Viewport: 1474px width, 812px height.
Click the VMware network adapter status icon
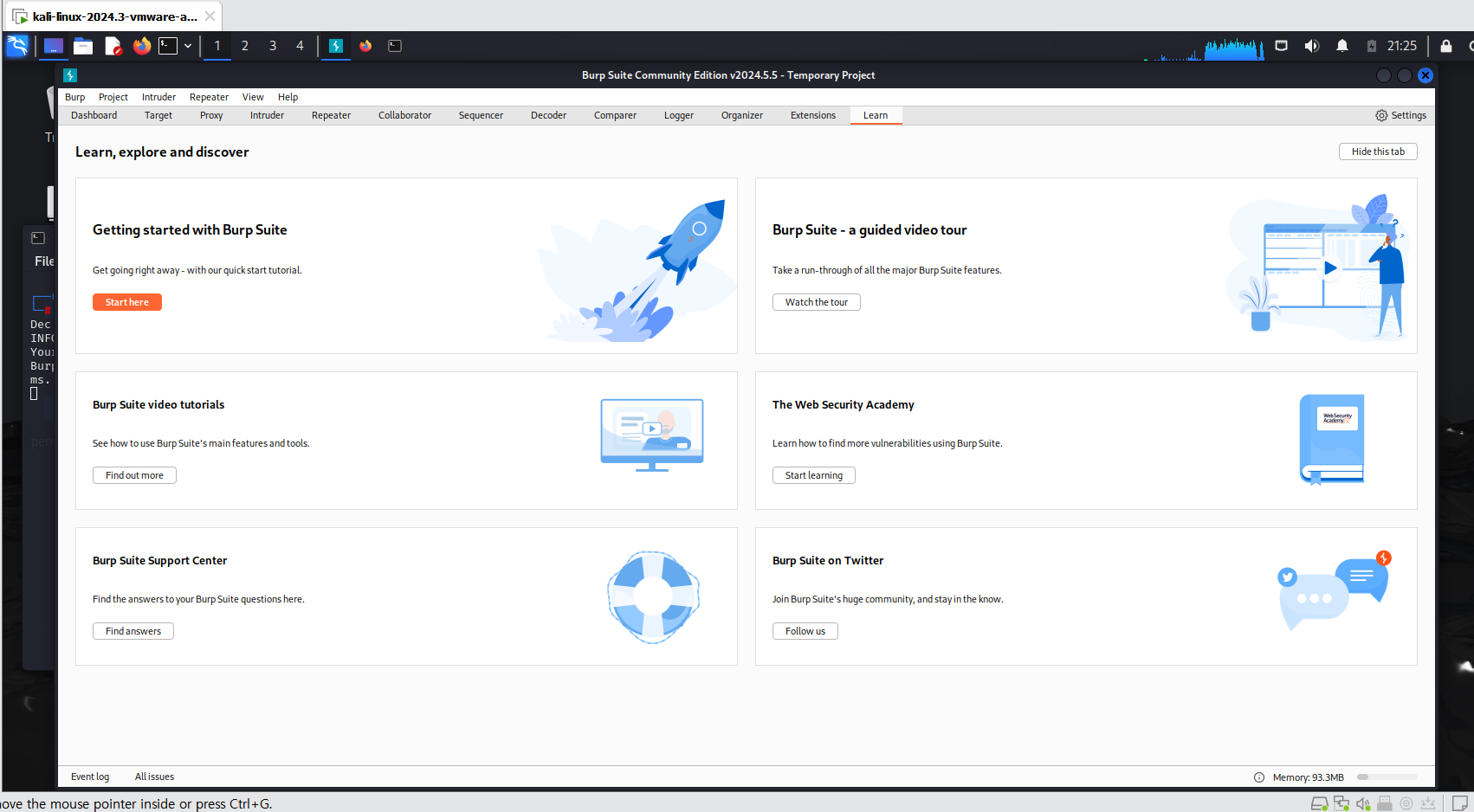1341,803
